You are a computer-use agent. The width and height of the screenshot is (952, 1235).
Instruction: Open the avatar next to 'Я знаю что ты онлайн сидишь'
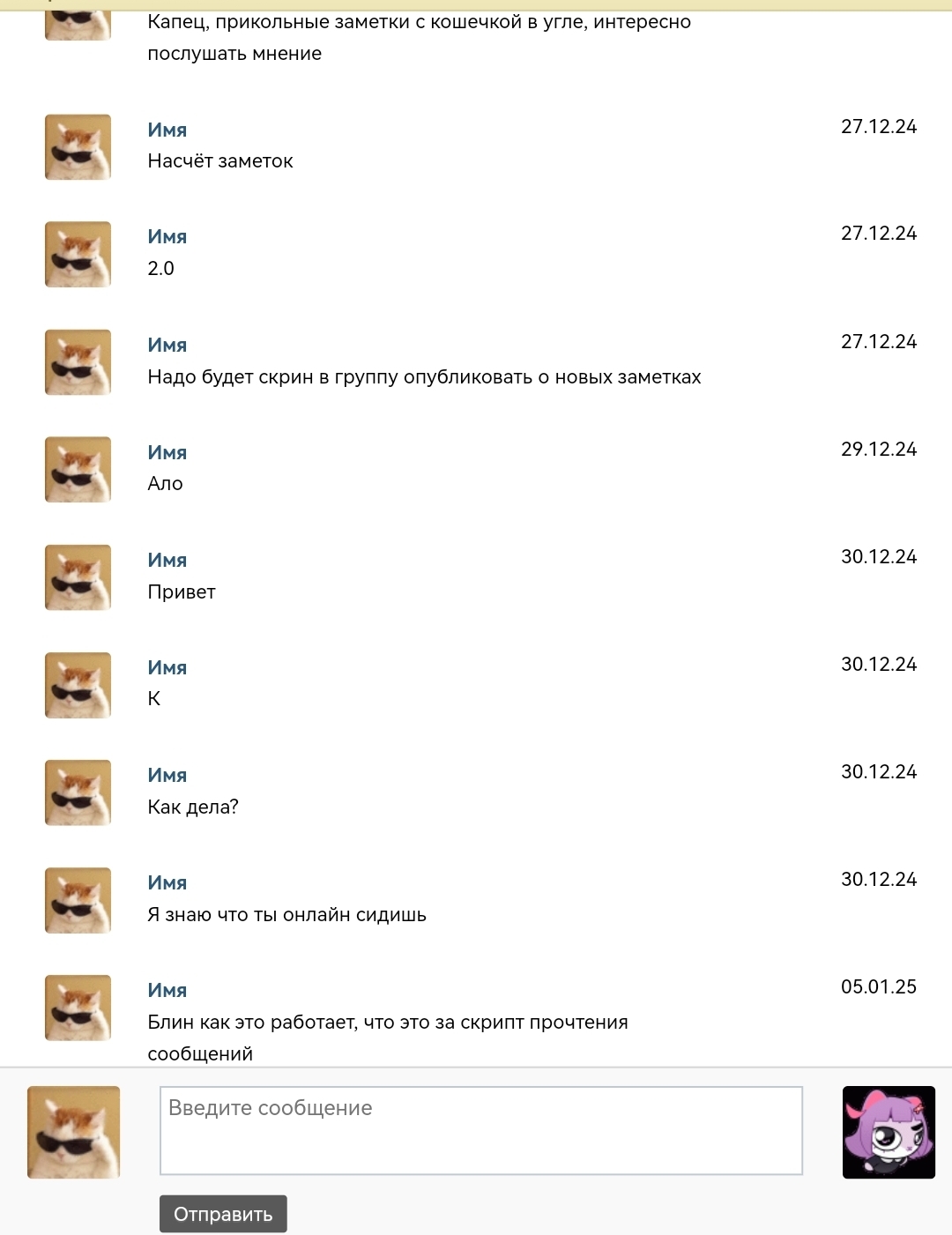click(x=78, y=900)
